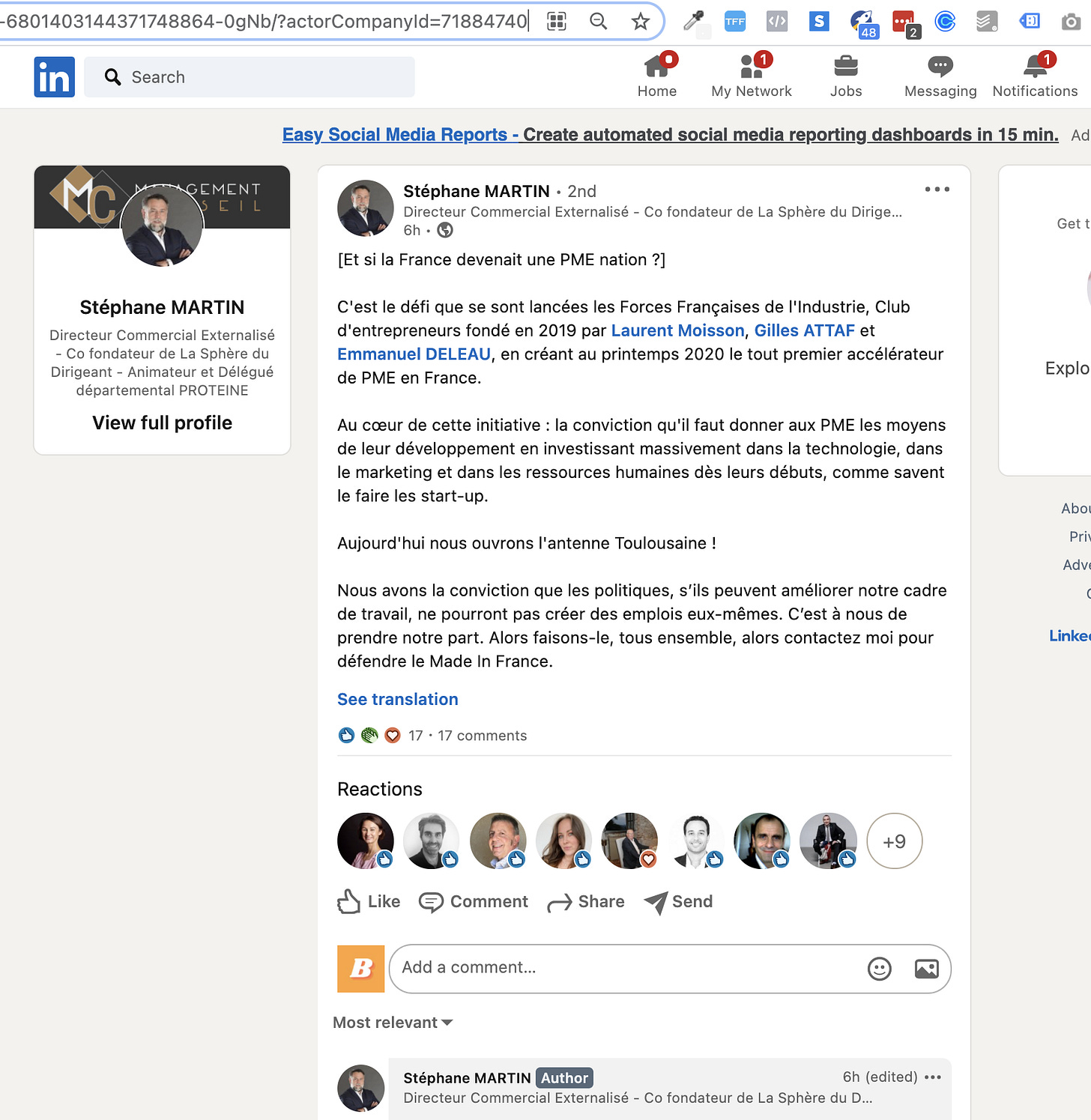The height and width of the screenshot is (1120, 1091).
Task: Click the orange B company avatar
Action: pyautogui.click(x=360, y=969)
